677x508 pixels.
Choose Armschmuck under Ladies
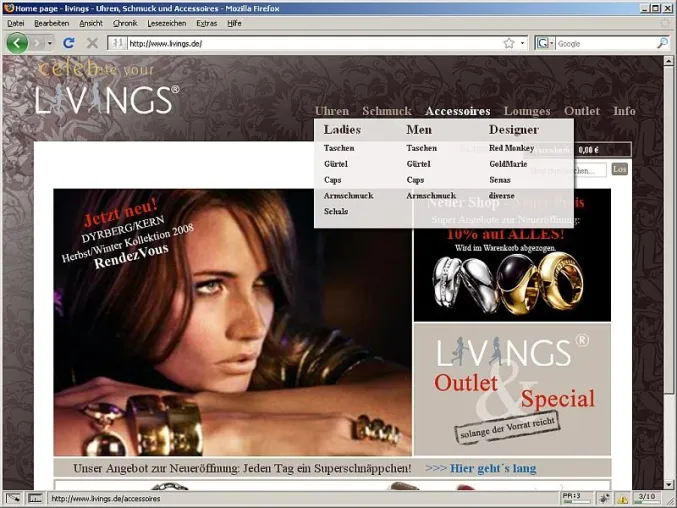click(x=348, y=196)
